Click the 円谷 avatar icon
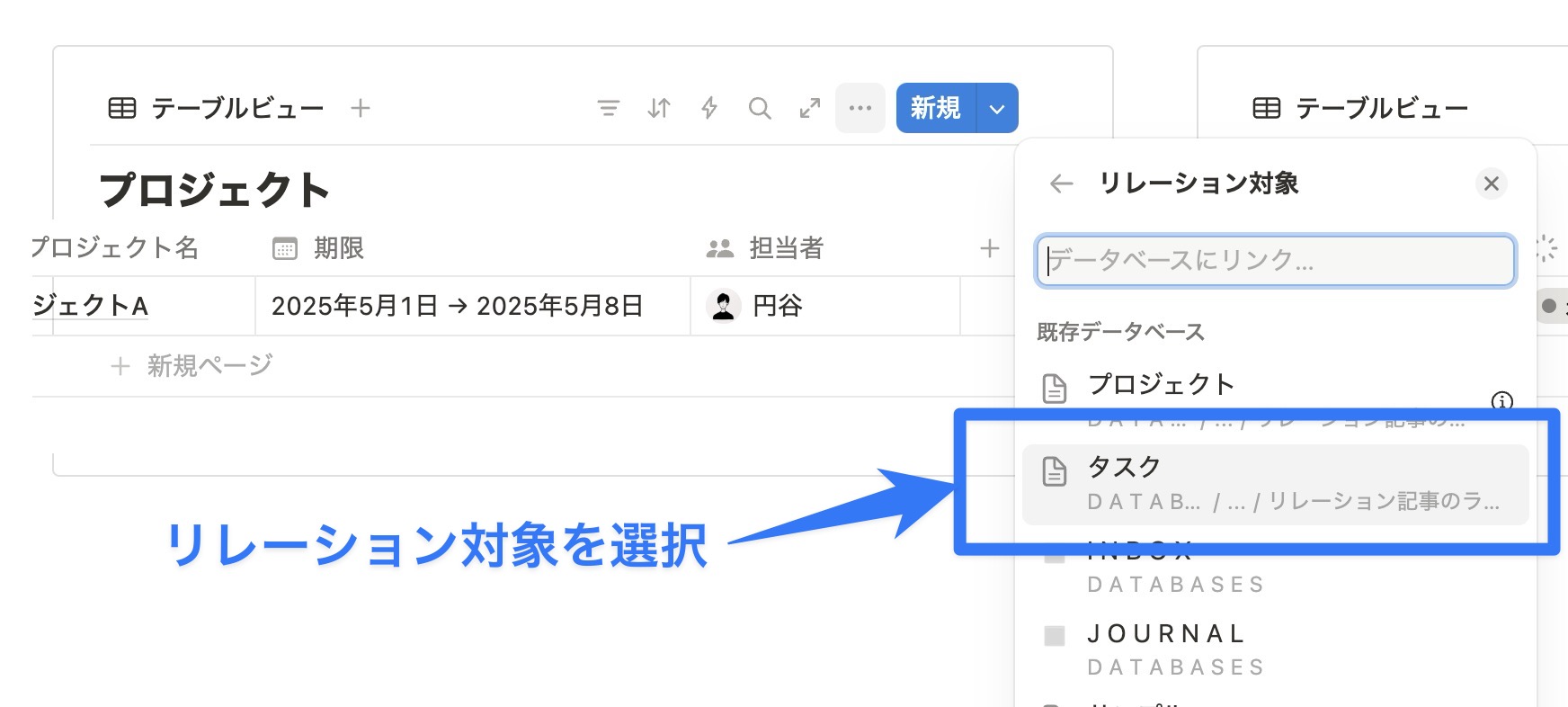 (x=724, y=306)
